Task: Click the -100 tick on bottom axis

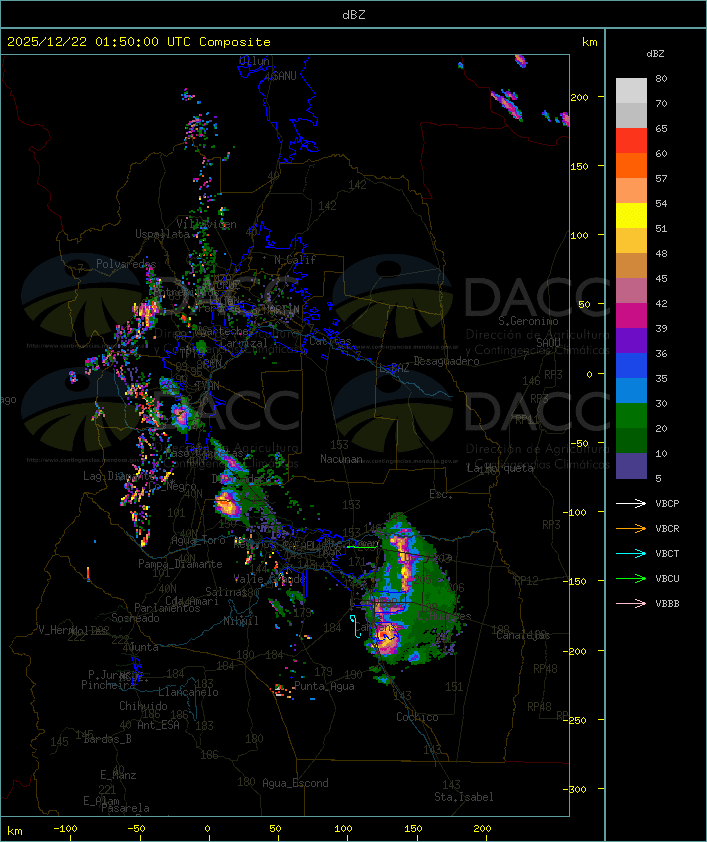Action: click(65, 829)
